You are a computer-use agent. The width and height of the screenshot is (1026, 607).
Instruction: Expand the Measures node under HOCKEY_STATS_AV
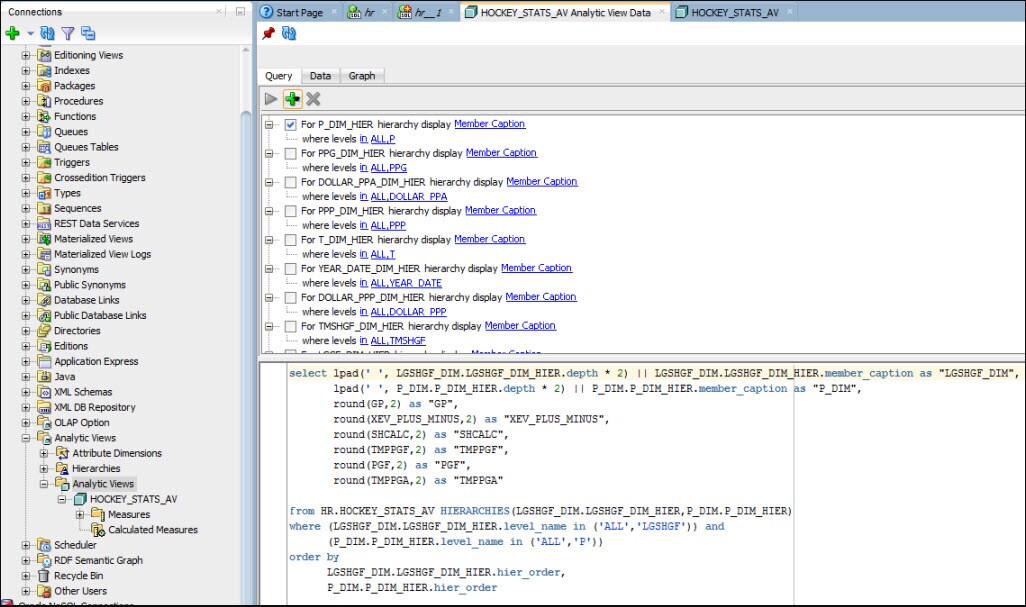[81, 515]
